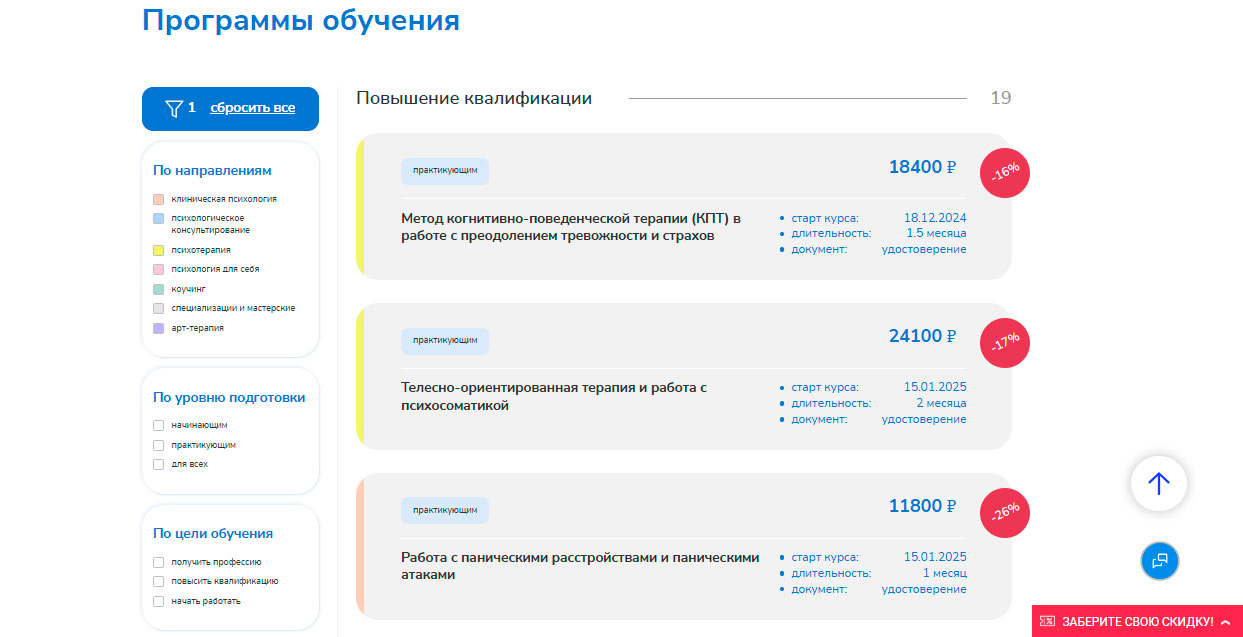1243x637 pixels.
Task: Select the клиническая психология color filter
Action: [158, 199]
